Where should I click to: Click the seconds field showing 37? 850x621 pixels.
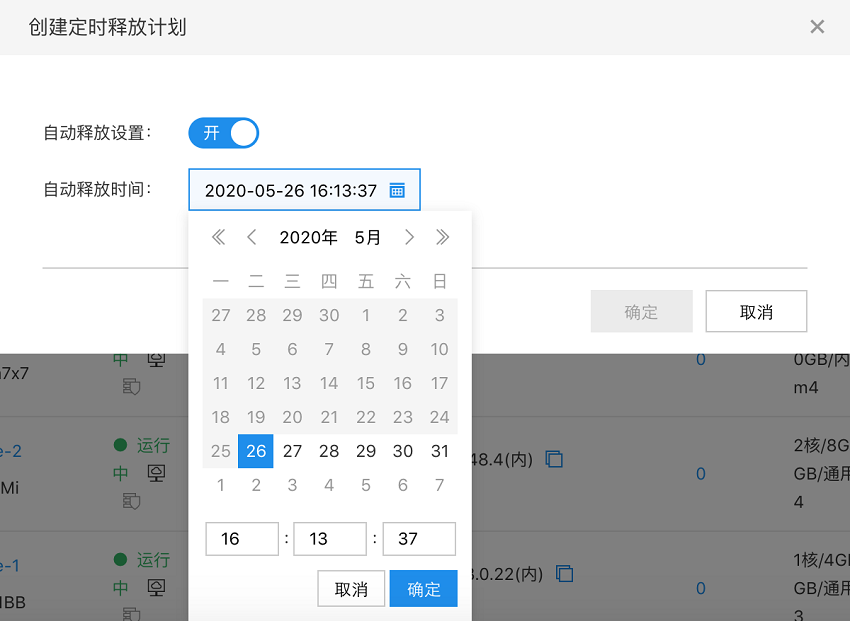(x=418, y=539)
